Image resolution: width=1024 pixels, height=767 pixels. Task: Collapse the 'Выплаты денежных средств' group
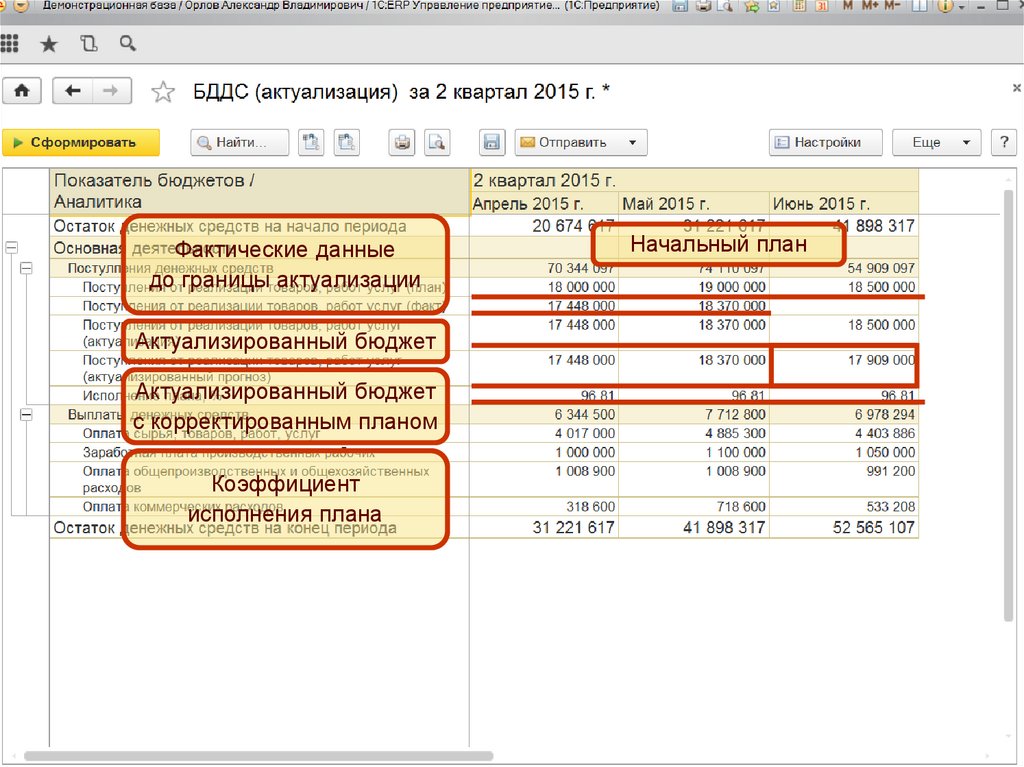[26, 414]
